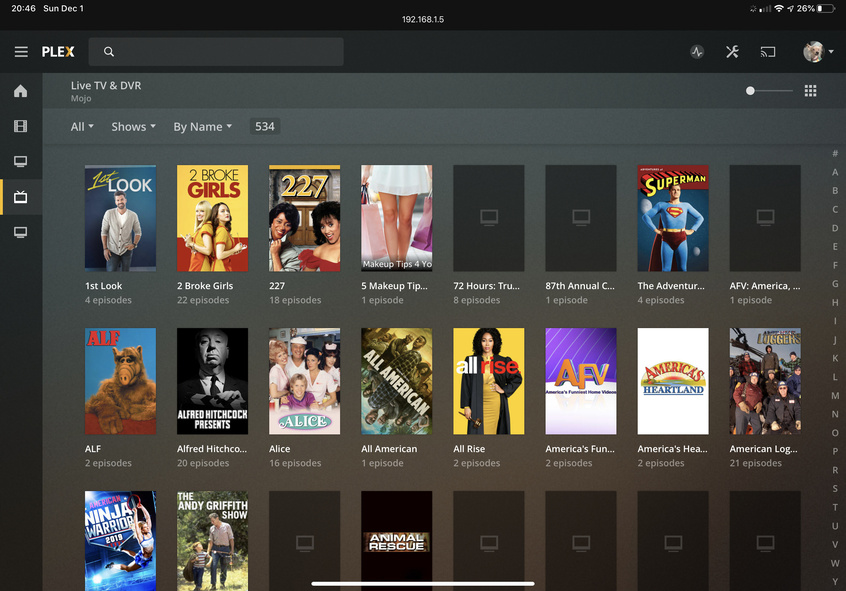Viewport: 846px width, 591px height.
Task: Open the Cast to player icon
Action: (768, 52)
